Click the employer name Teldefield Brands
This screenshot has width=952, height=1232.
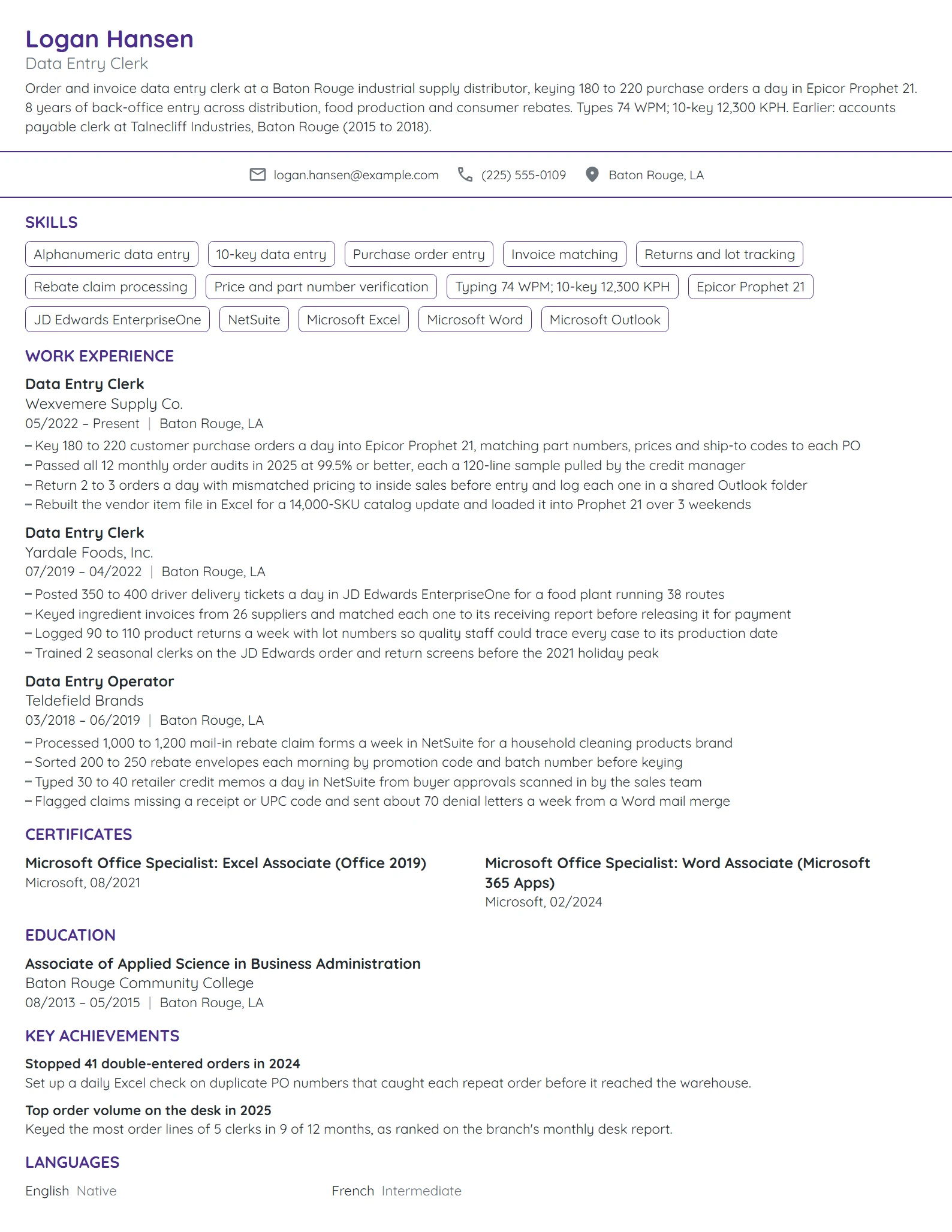point(85,701)
